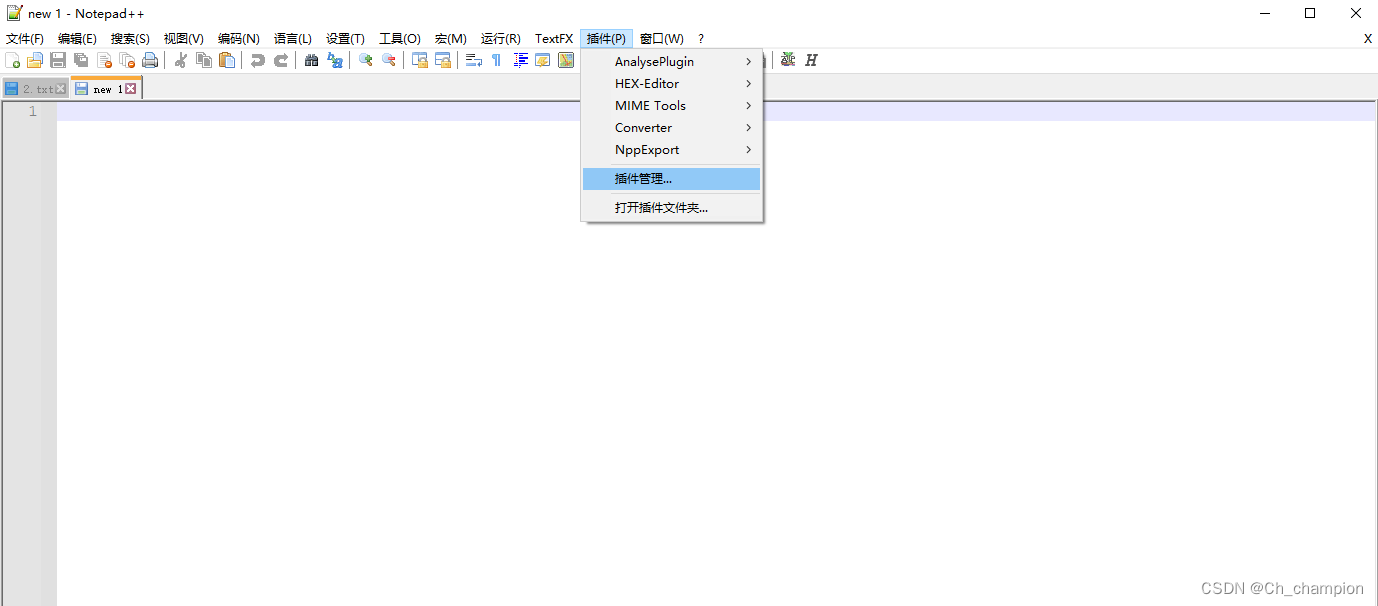Open the ? help menu

pos(701,38)
